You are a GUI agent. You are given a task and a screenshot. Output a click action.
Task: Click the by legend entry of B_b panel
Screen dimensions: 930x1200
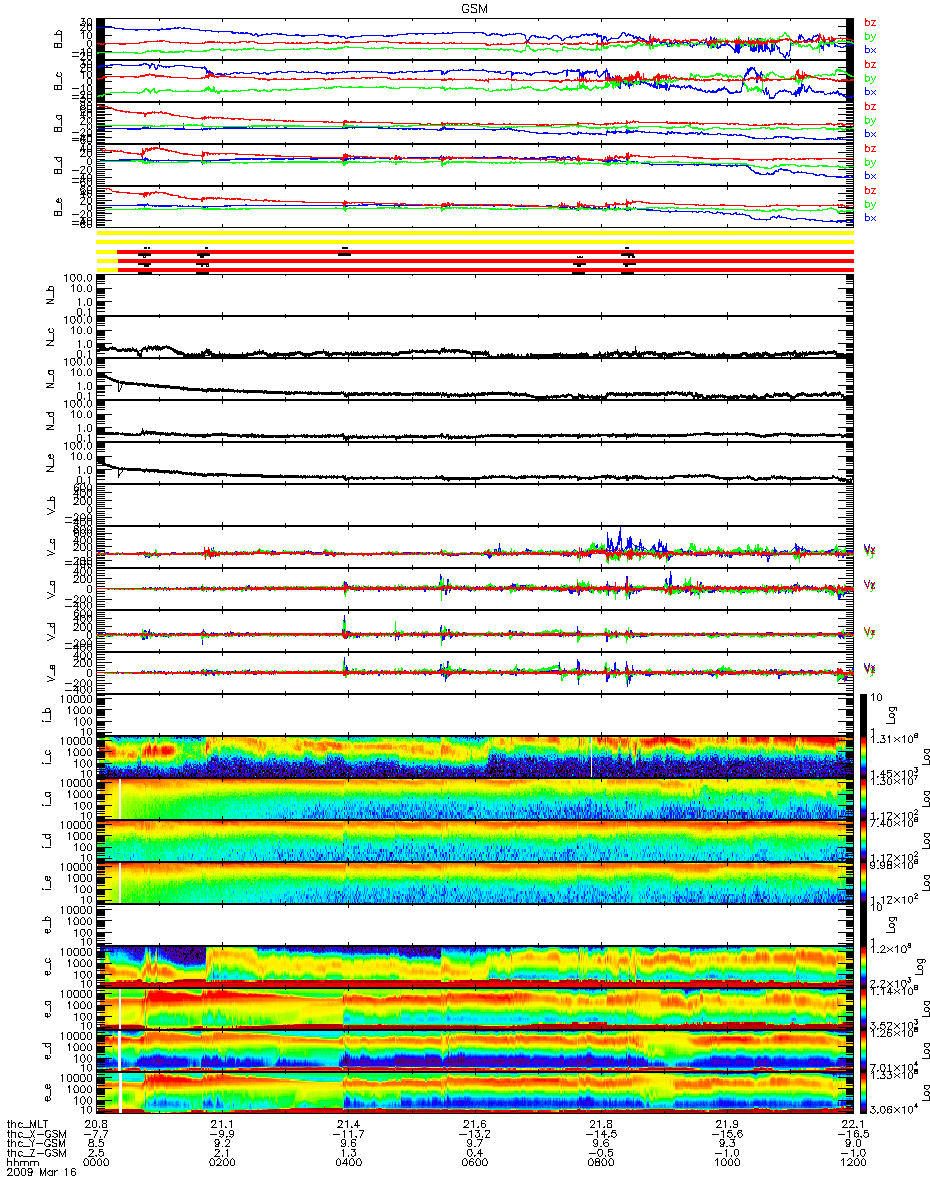(869, 36)
